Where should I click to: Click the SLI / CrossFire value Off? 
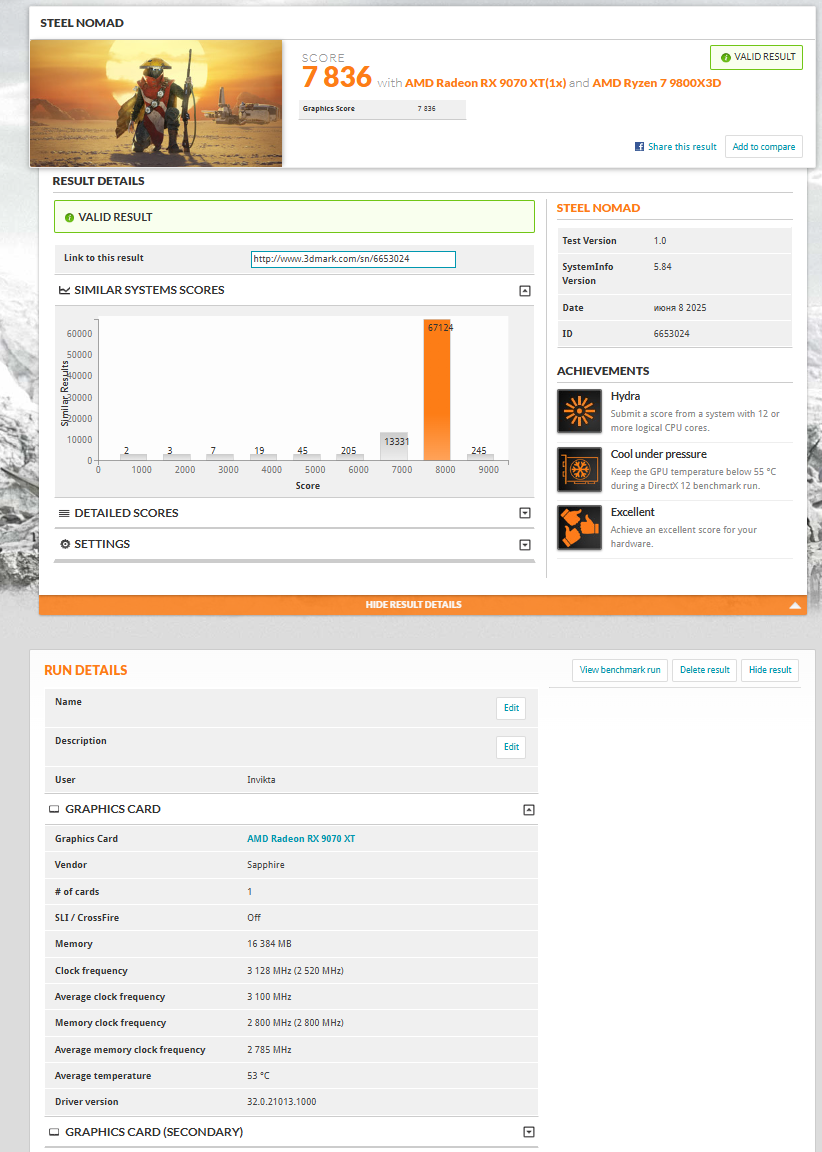[x=254, y=918]
